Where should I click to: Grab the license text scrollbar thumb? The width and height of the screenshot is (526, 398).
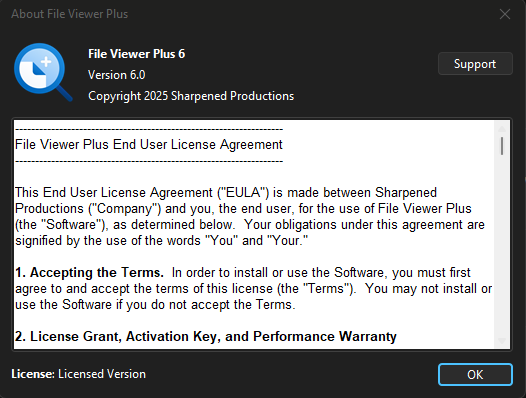pyautogui.click(x=502, y=146)
